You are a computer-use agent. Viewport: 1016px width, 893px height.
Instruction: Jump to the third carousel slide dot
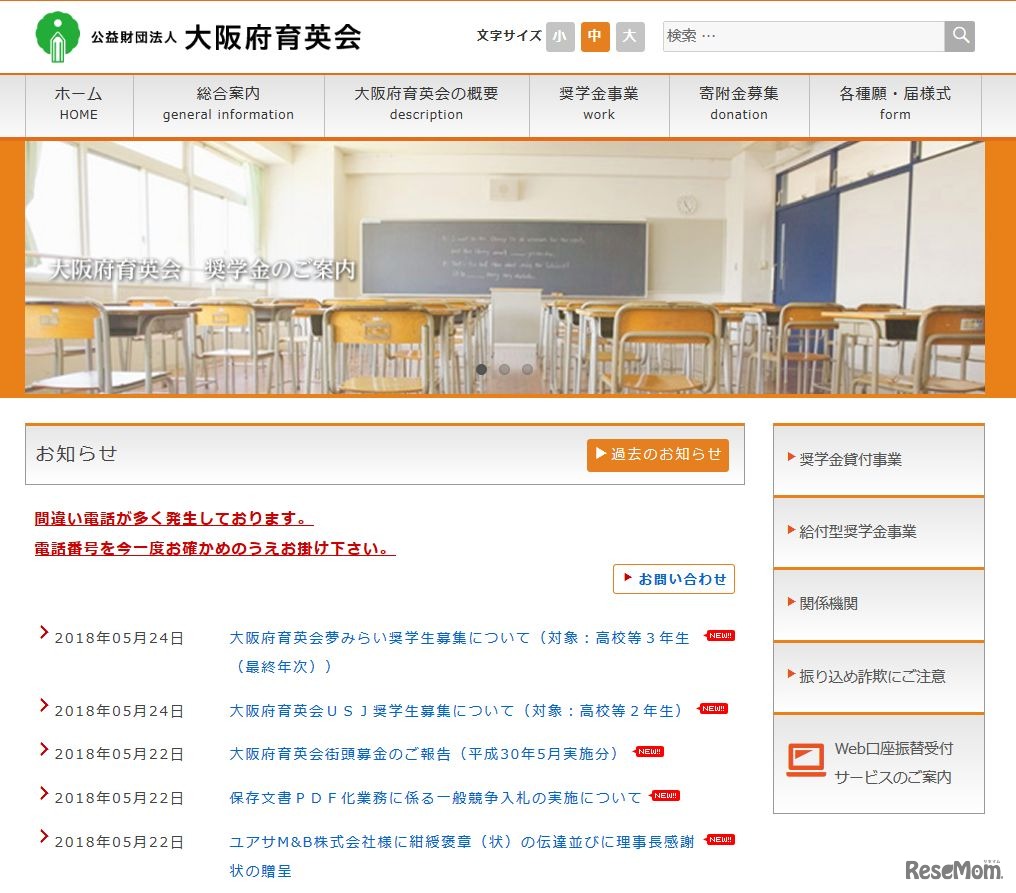[527, 369]
